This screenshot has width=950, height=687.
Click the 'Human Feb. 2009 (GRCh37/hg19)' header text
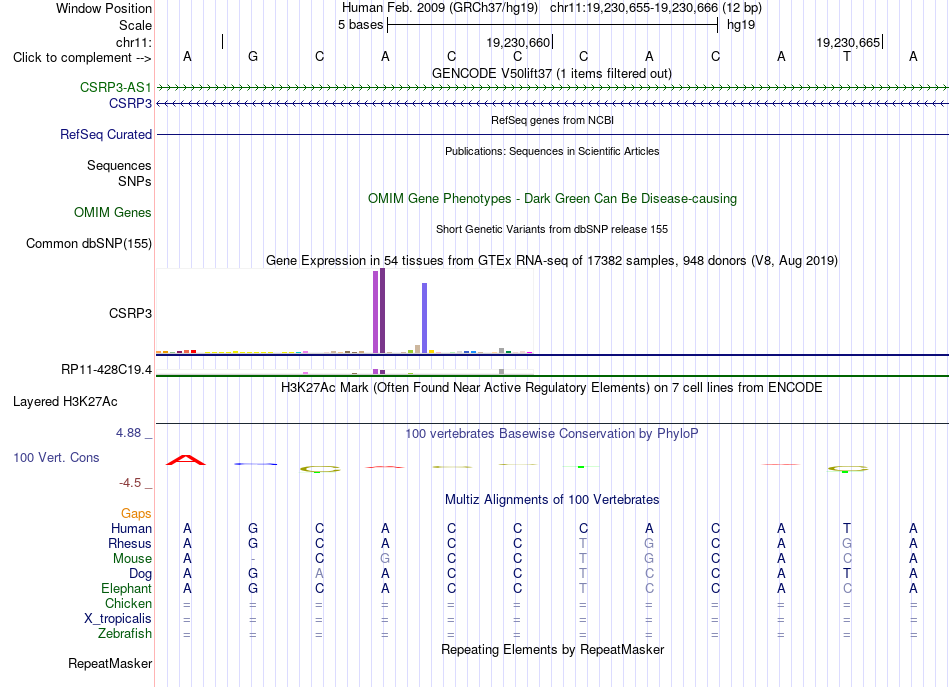[x=440, y=8]
